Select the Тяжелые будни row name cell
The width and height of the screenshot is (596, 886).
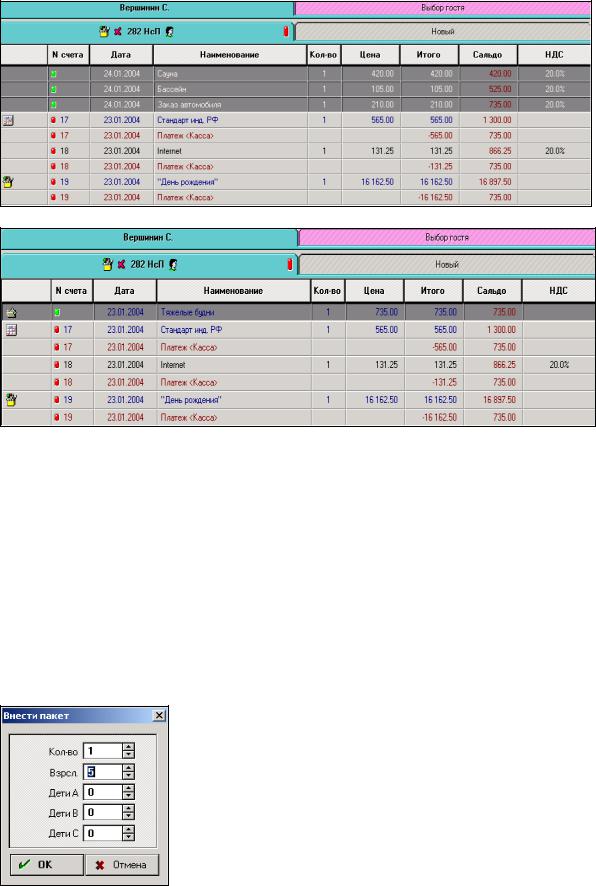tap(233, 312)
